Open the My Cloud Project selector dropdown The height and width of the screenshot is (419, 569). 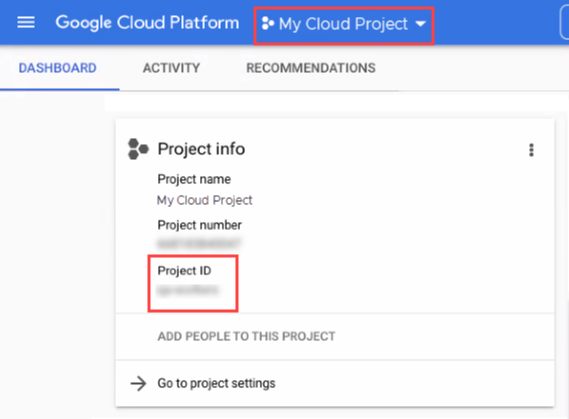pyautogui.click(x=344, y=24)
